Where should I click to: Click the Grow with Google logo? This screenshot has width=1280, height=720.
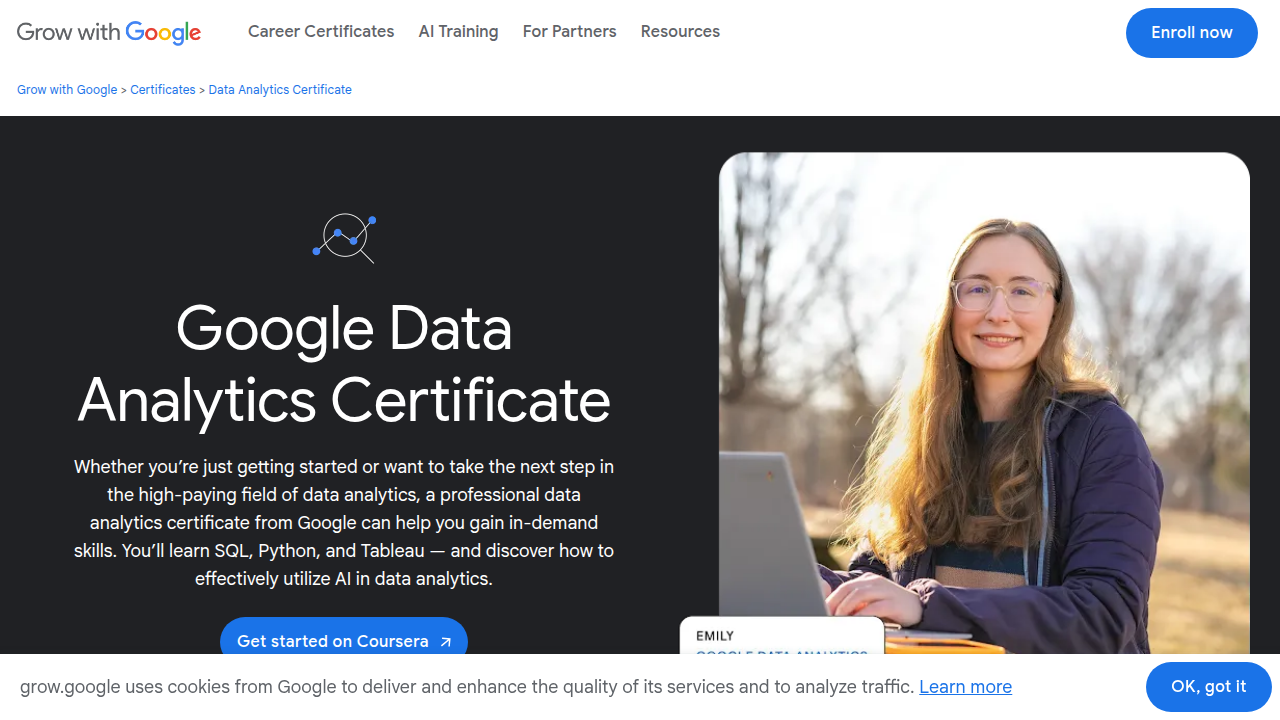click(x=109, y=32)
